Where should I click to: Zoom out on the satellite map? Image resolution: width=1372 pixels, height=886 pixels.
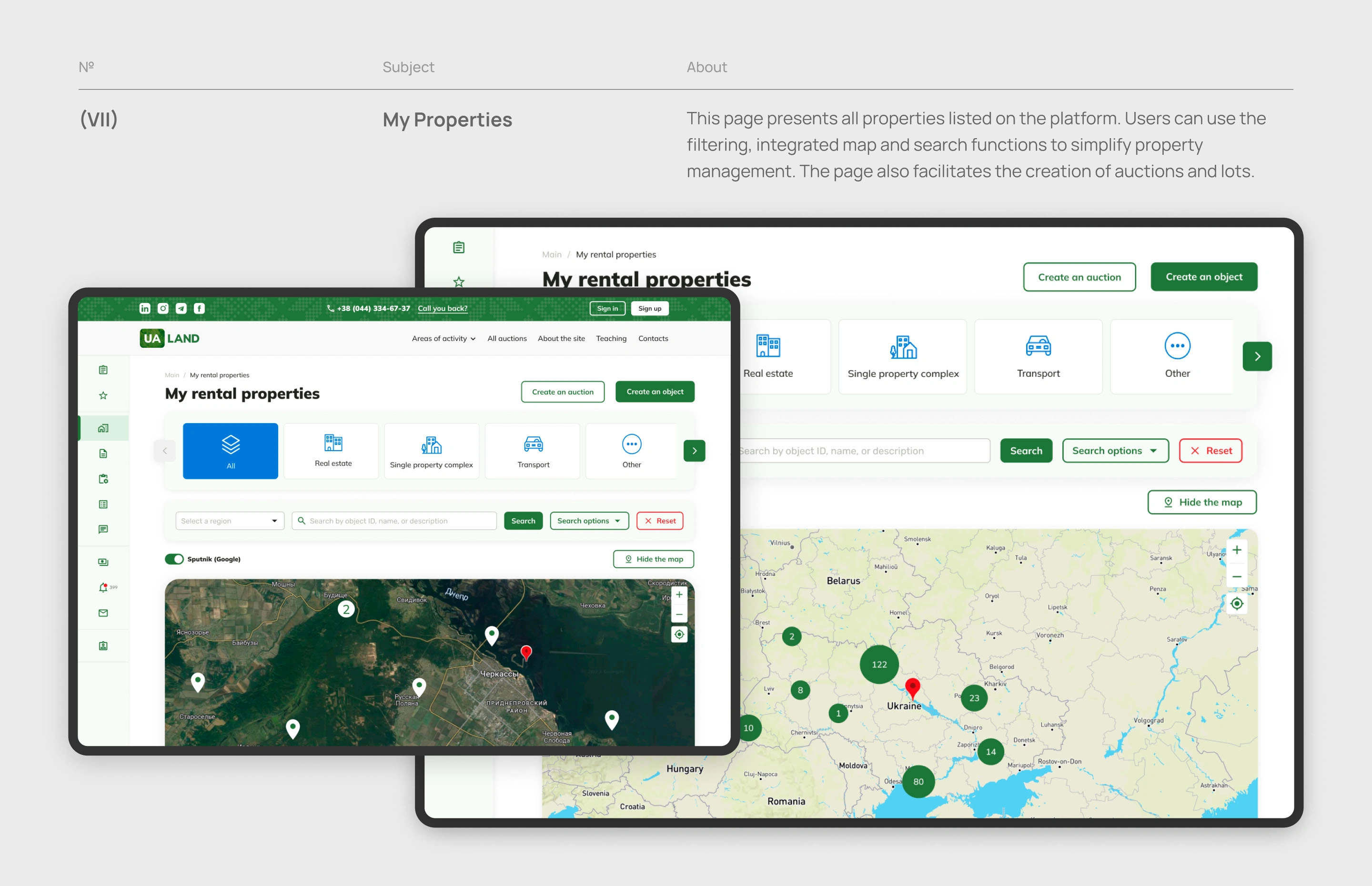pyautogui.click(x=679, y=614)
